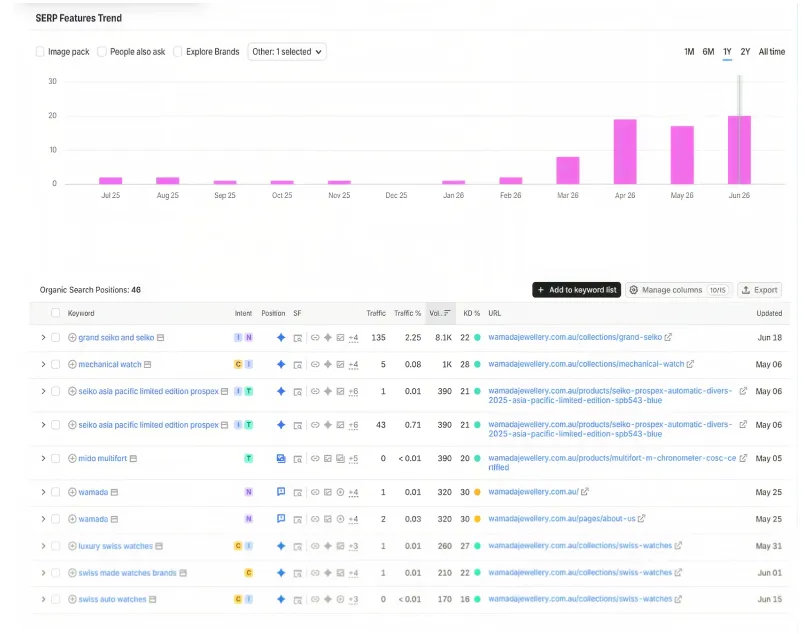Click "+5" more SERP features in "mido multifort" row
The height and width of the screenshot is (634, 810).
pyautogui.click(x=353, y=459)
